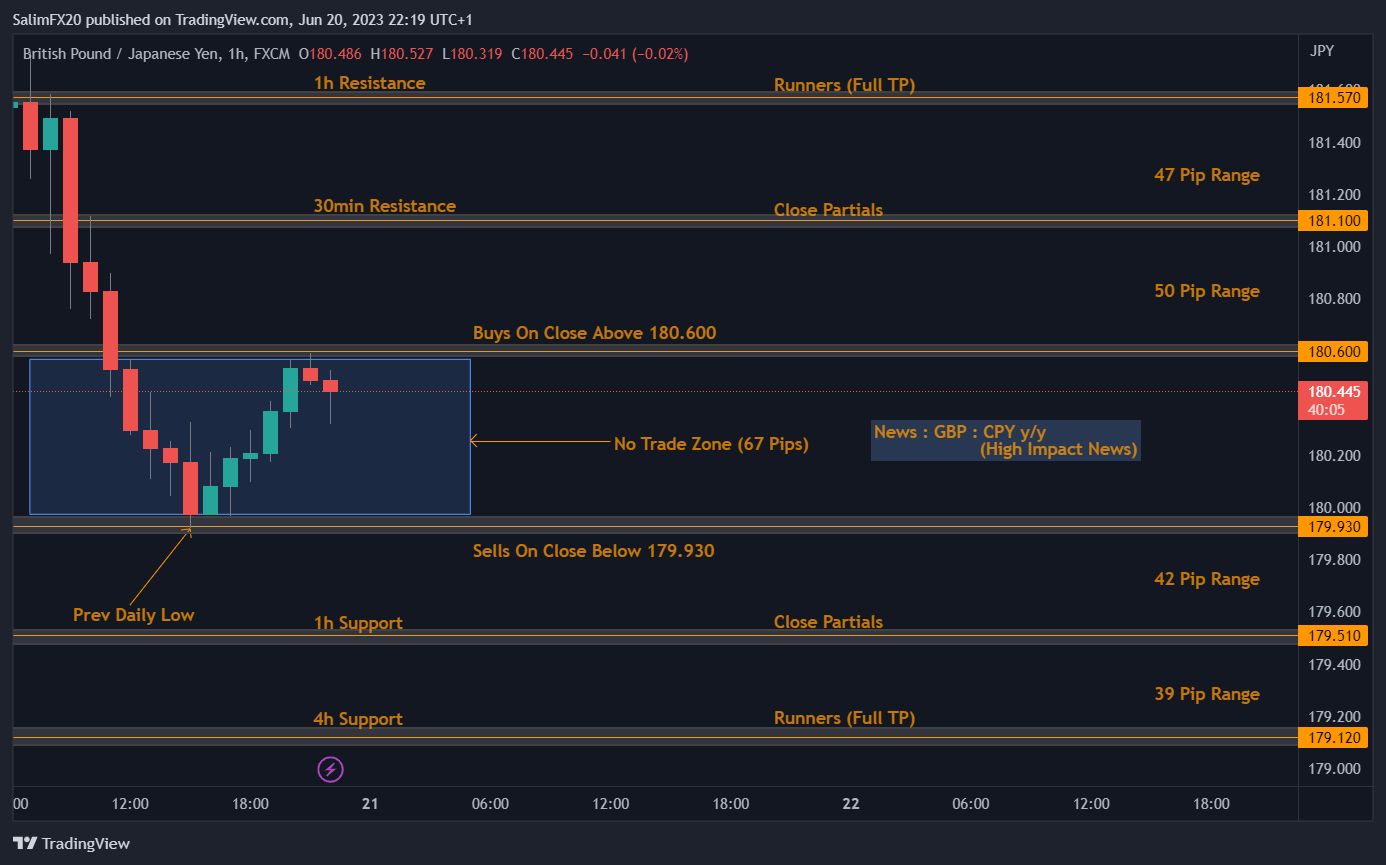Click the 181.570 price label on the axis
1386x865 pixels.
[x=1335, y=97]
